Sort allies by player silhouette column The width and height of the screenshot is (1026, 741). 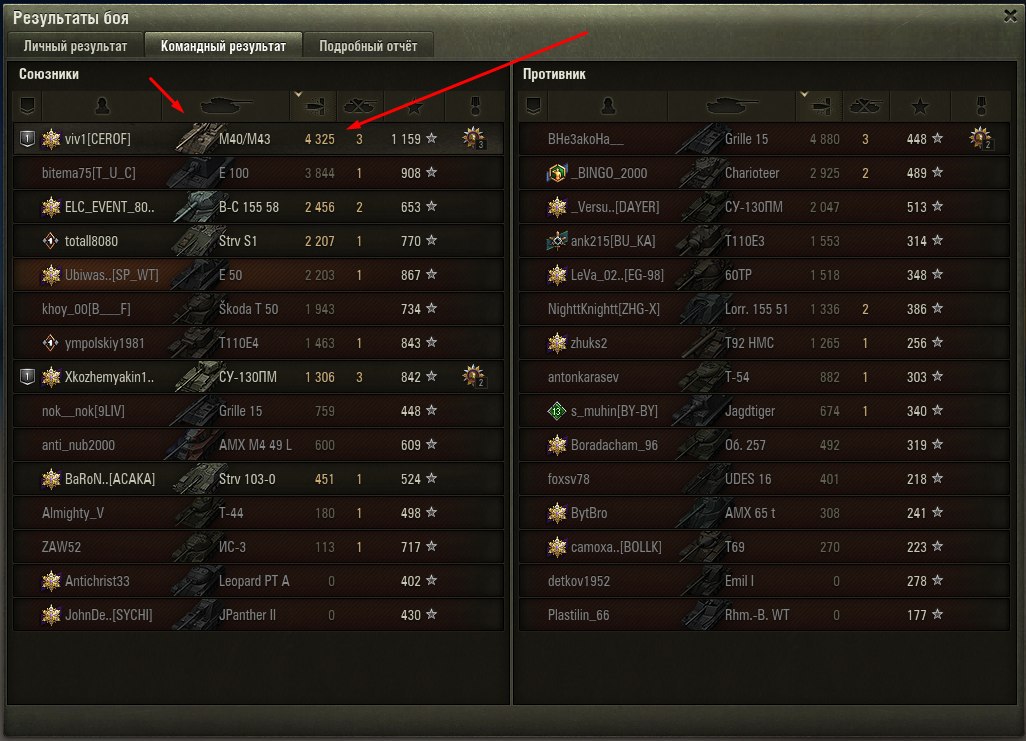[103, 106]
